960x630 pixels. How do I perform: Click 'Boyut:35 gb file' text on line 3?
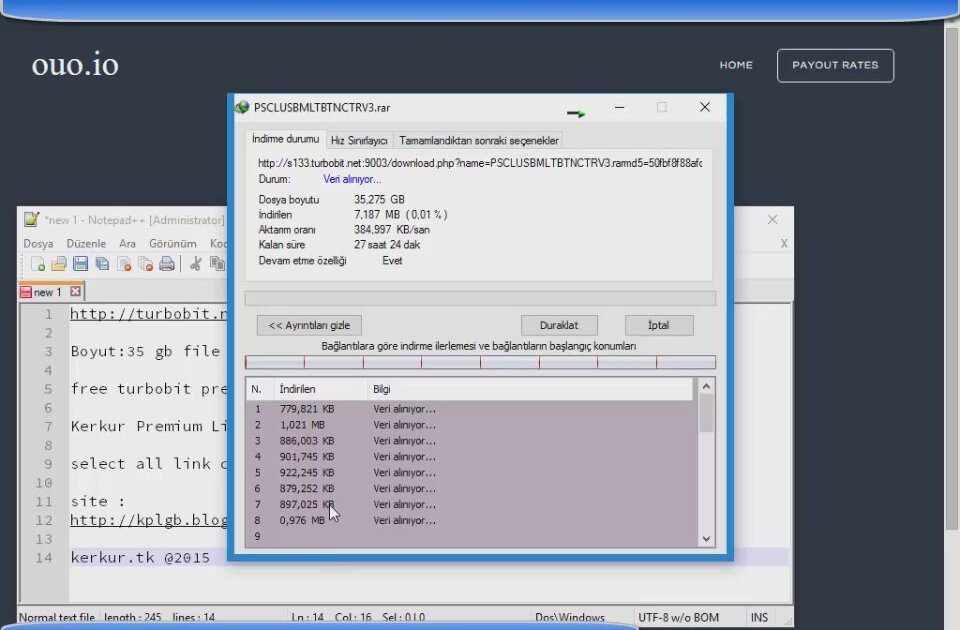[x=145, y=351]
